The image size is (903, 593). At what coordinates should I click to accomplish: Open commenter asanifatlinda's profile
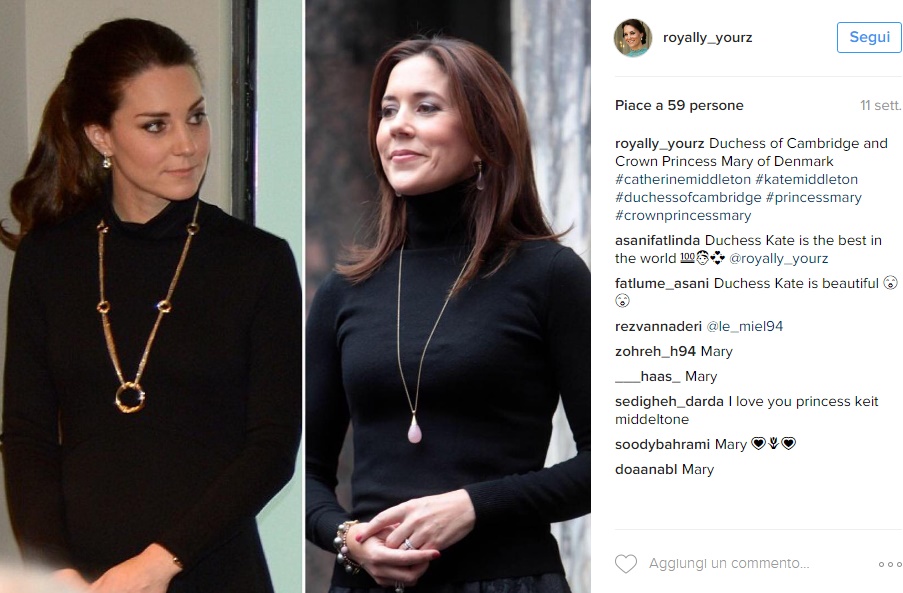(x=657, y=240)
